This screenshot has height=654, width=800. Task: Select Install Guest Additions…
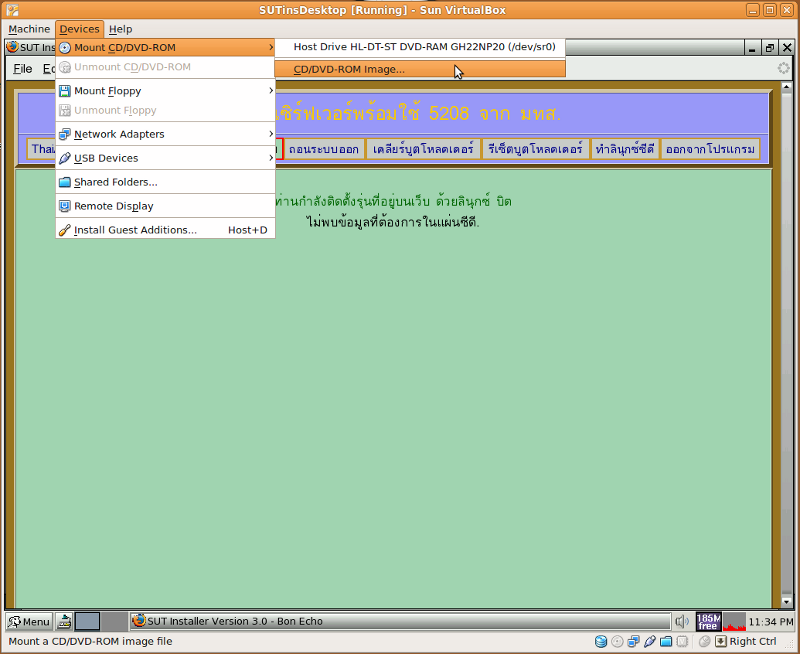[165, 230]
